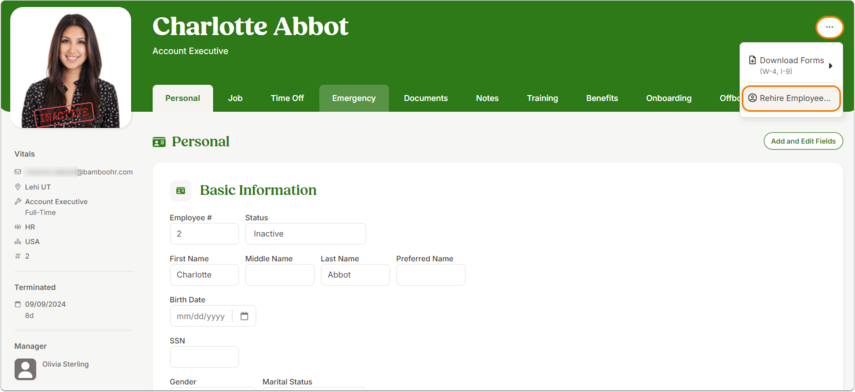Click the Account Executive subtitle in header
Viewport: 855px width, 392px height.
click(190, 51)
